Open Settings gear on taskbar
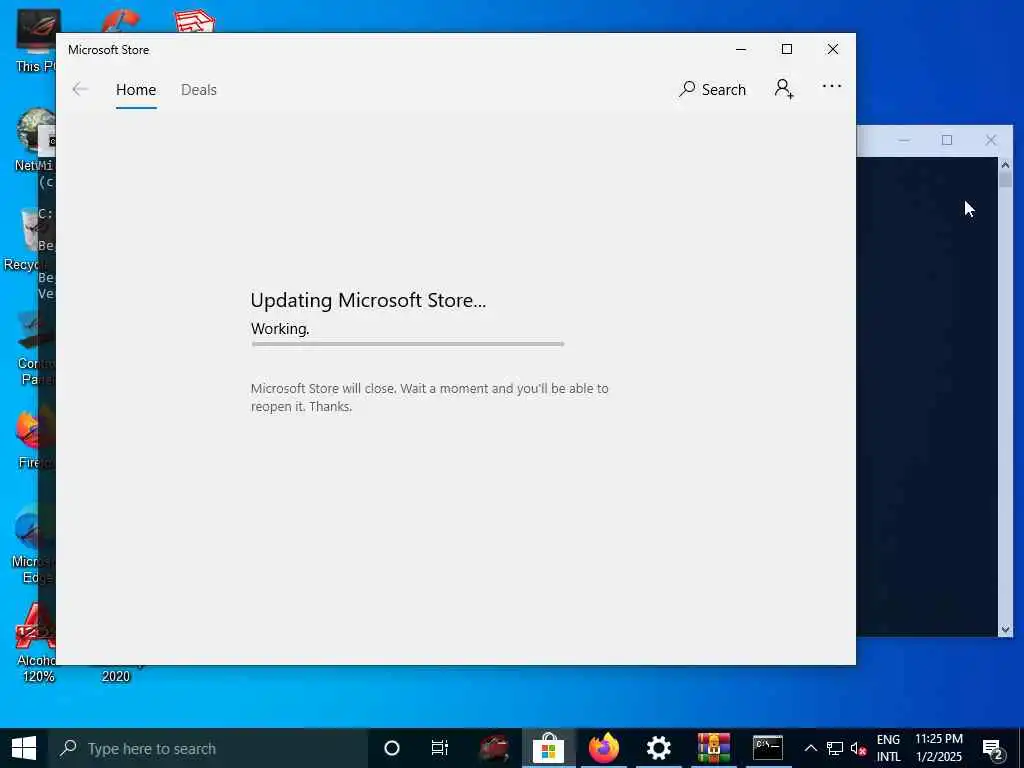The image size is (1024, 768). tap(658, 748)
